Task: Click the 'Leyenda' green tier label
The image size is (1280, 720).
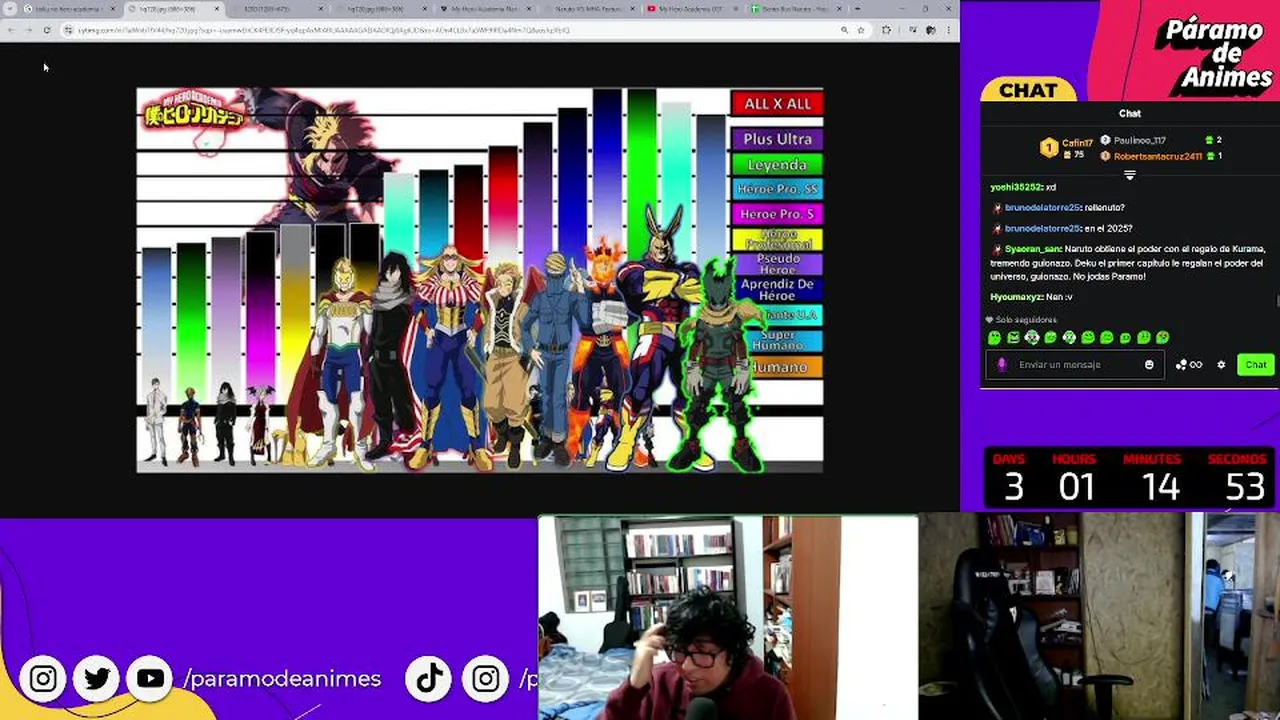Action: pos(777,164)
